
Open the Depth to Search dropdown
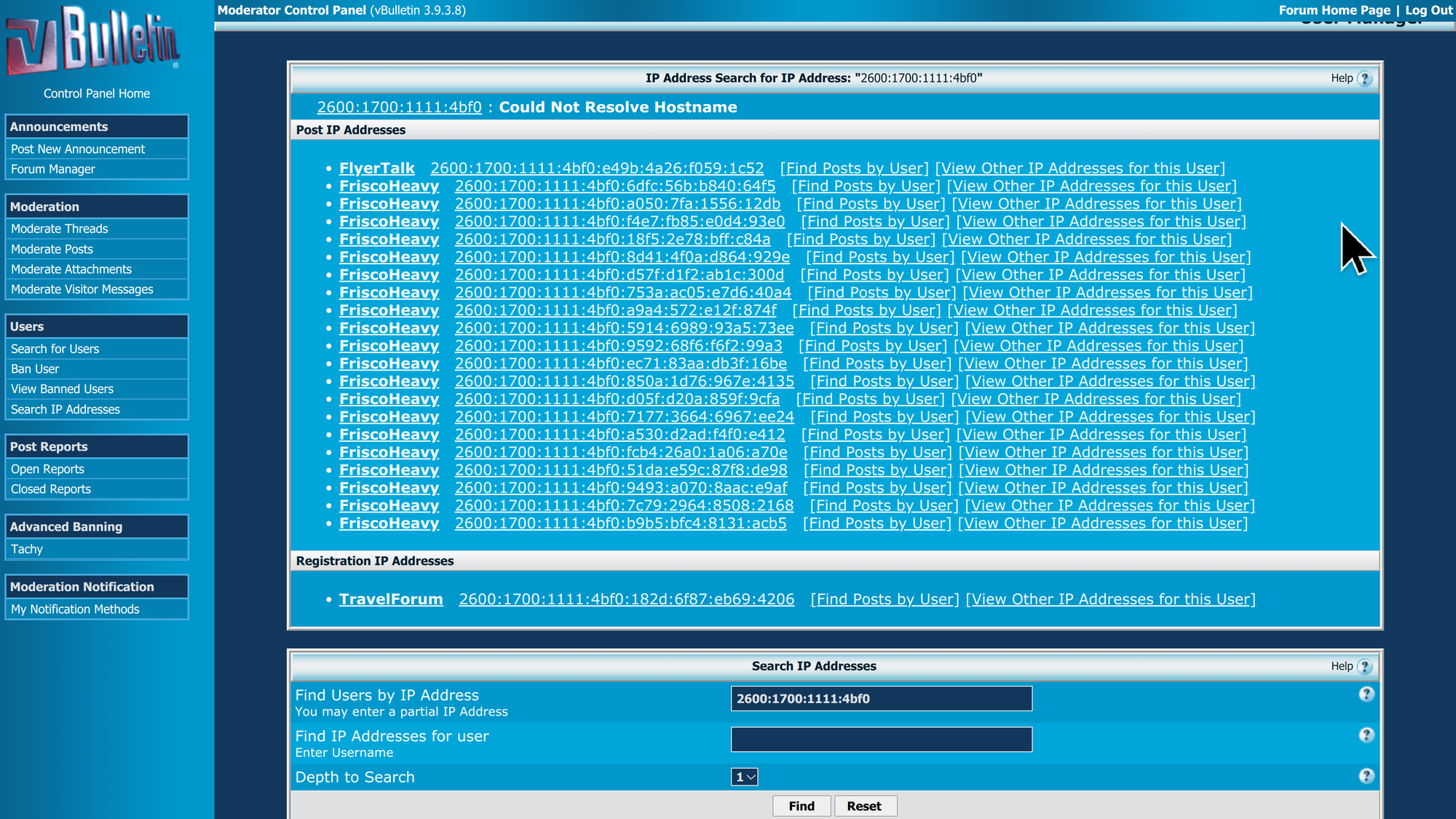pyautogui.click(x=745, y=777)
